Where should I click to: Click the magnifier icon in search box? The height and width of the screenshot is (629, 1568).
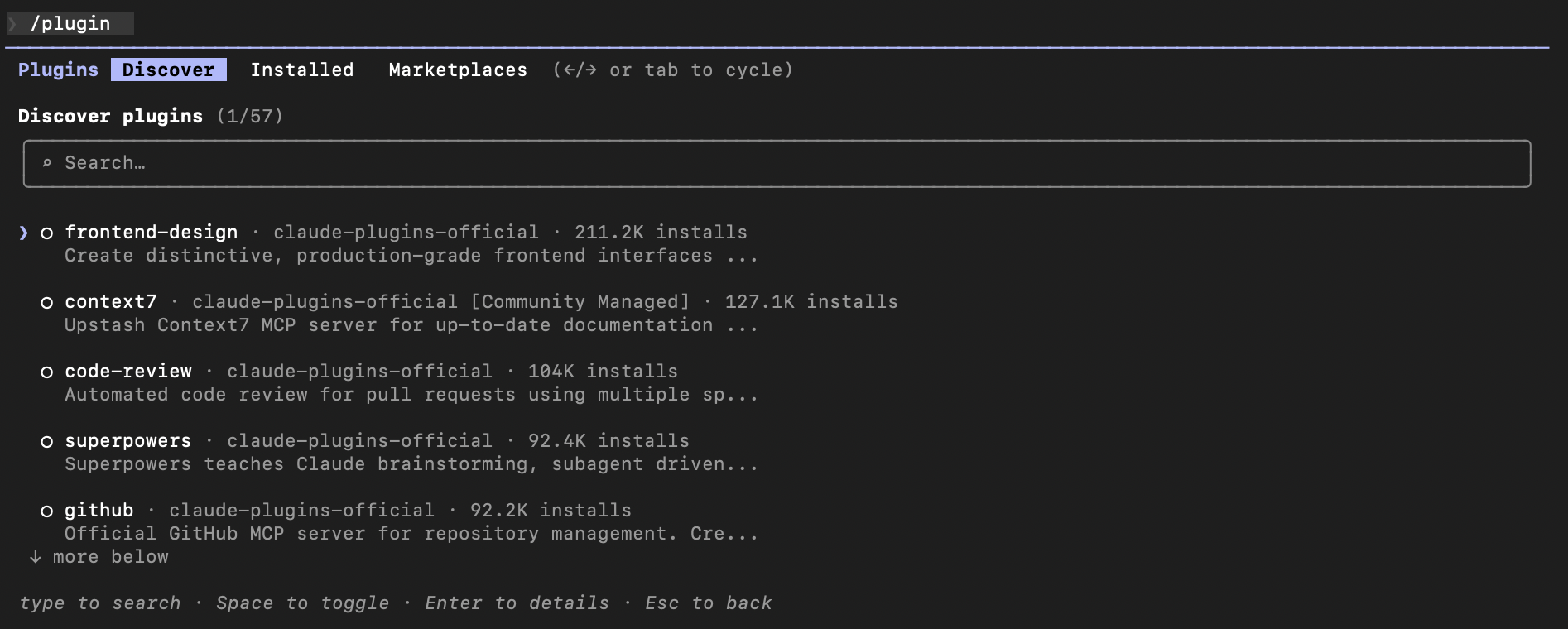[x=47, y=164]
